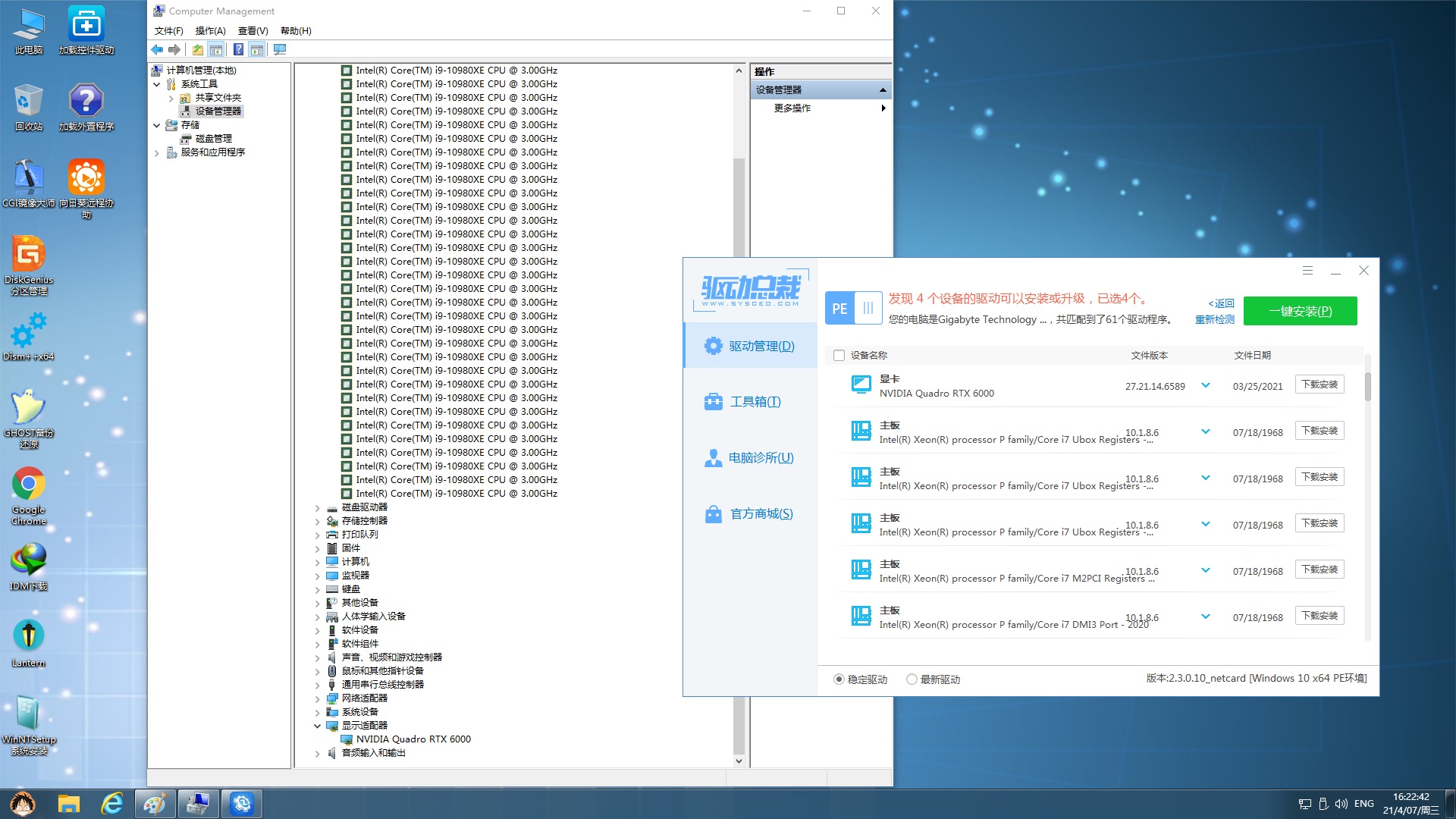Select the 最新驱动 radio button
1456x819 pixels.
[912, 679]
